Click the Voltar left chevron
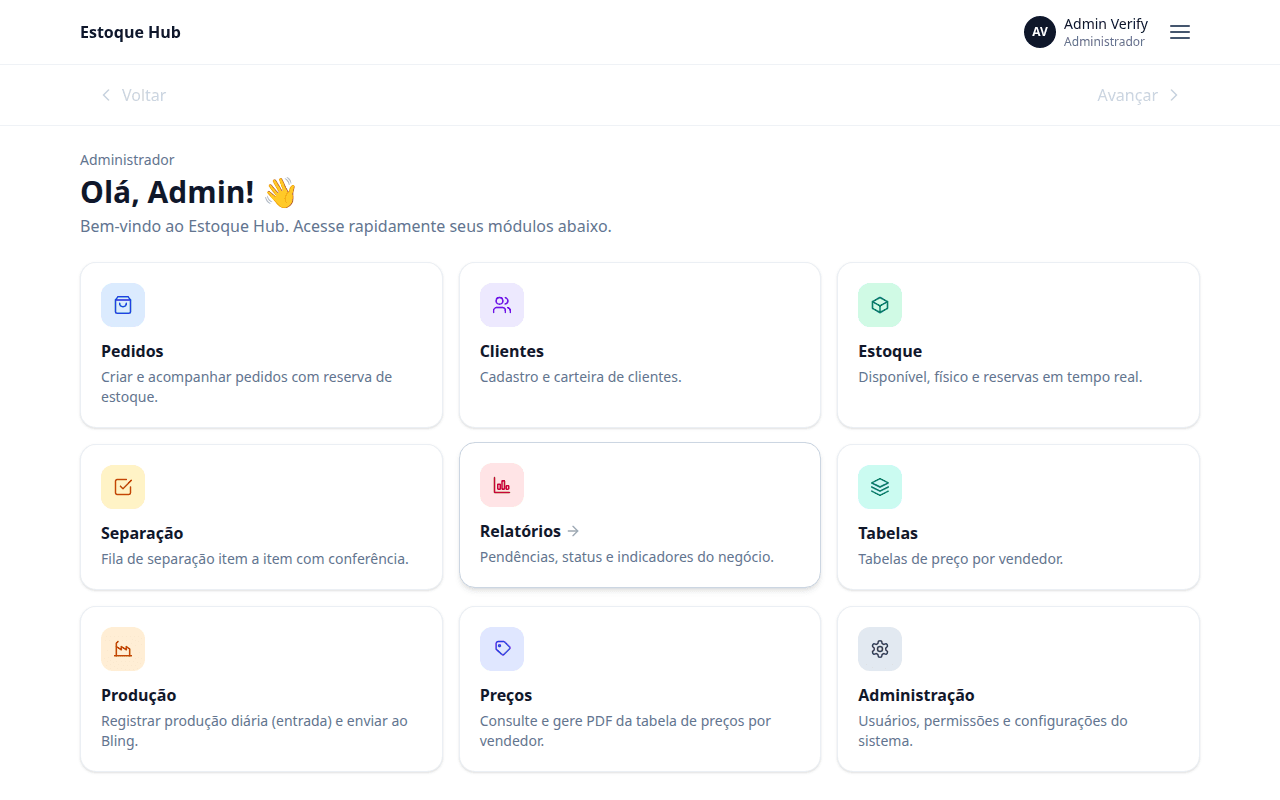This screenshot has height=800, width=1280. click(x=106, y=95)
